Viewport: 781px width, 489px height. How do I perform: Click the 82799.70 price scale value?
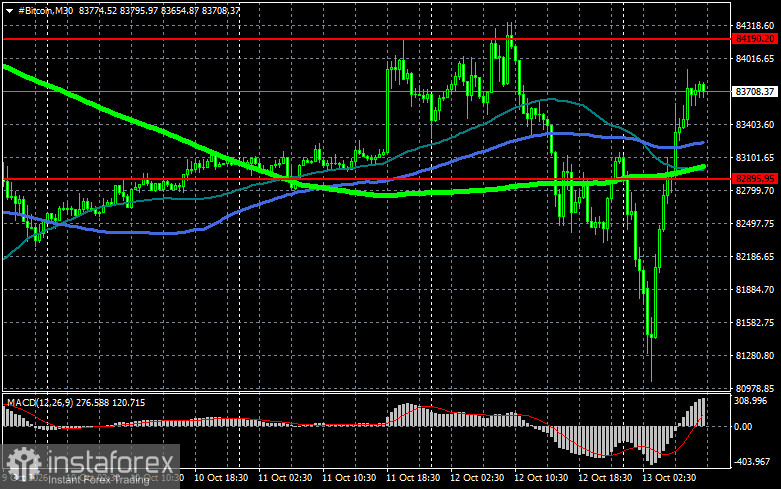[x=755, y=191]
